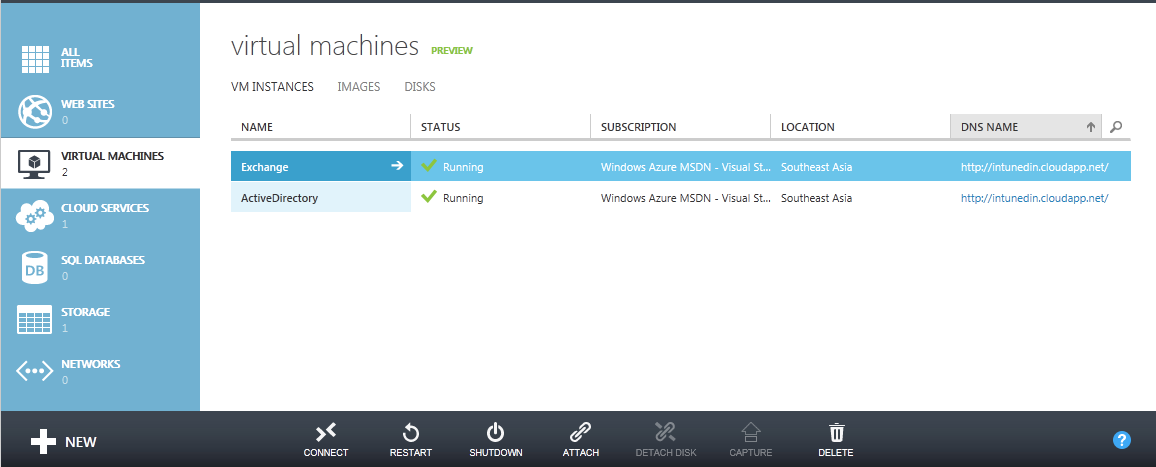Open help via the question mark icon

pyautogui.click(x=1122, y=440)
